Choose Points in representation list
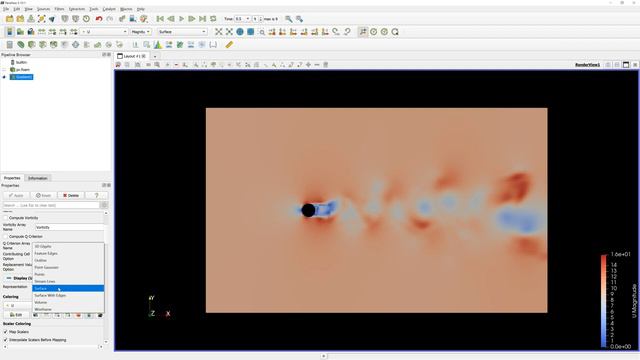 tap(68, 274)
